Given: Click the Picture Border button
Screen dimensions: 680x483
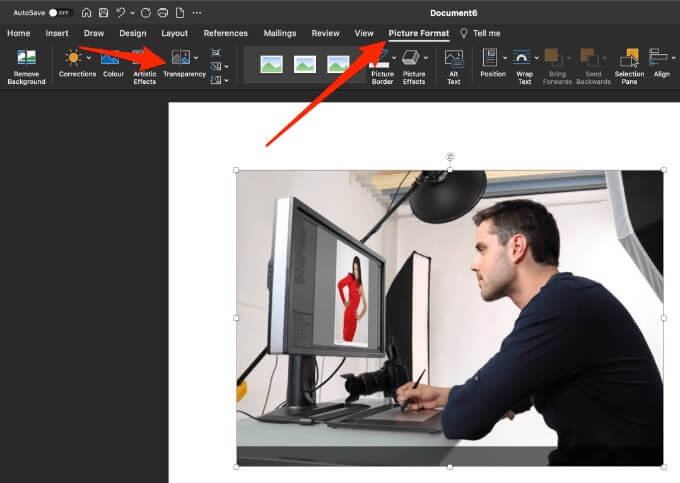Looking at the screenshot, I should click(x=382, y=67).
